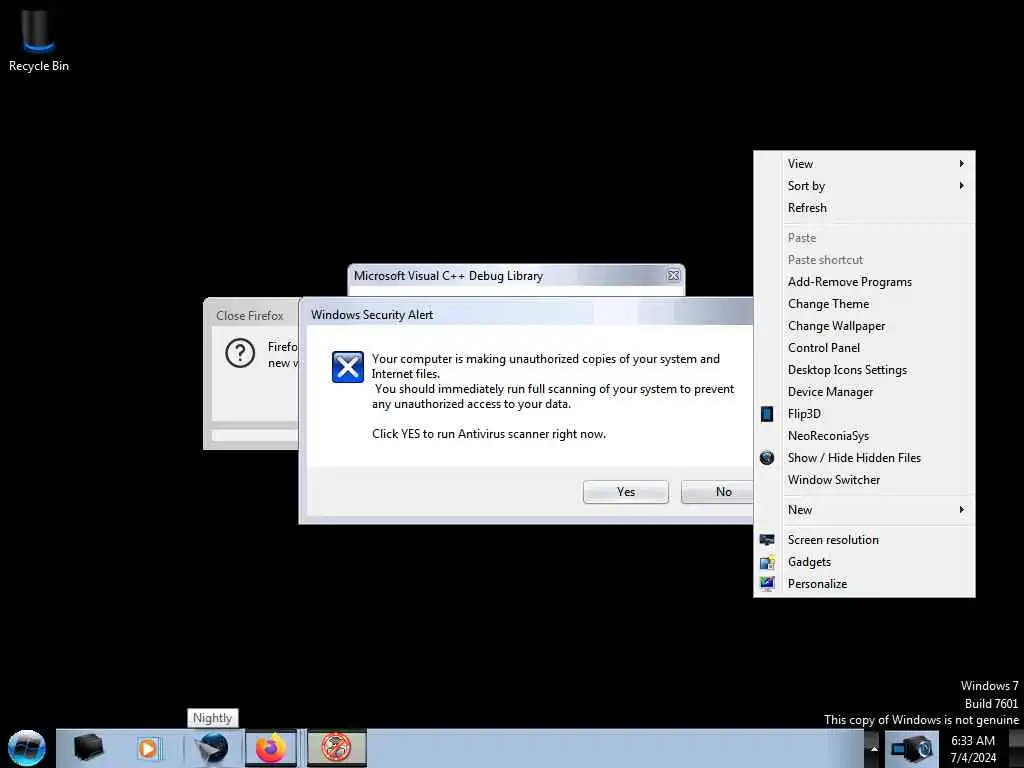Open Desktop Icons Settings entry
This screenshot has height=768, width=1024.
pyautogui.click(x=865, y=370)
